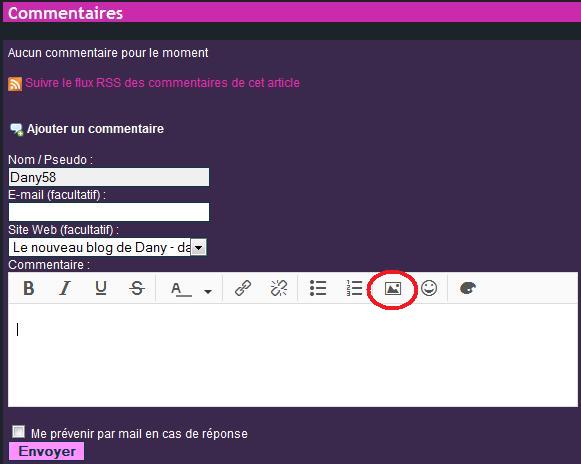Select the text color A button
This screenshot has height=464, width=581.
[181, 289]
